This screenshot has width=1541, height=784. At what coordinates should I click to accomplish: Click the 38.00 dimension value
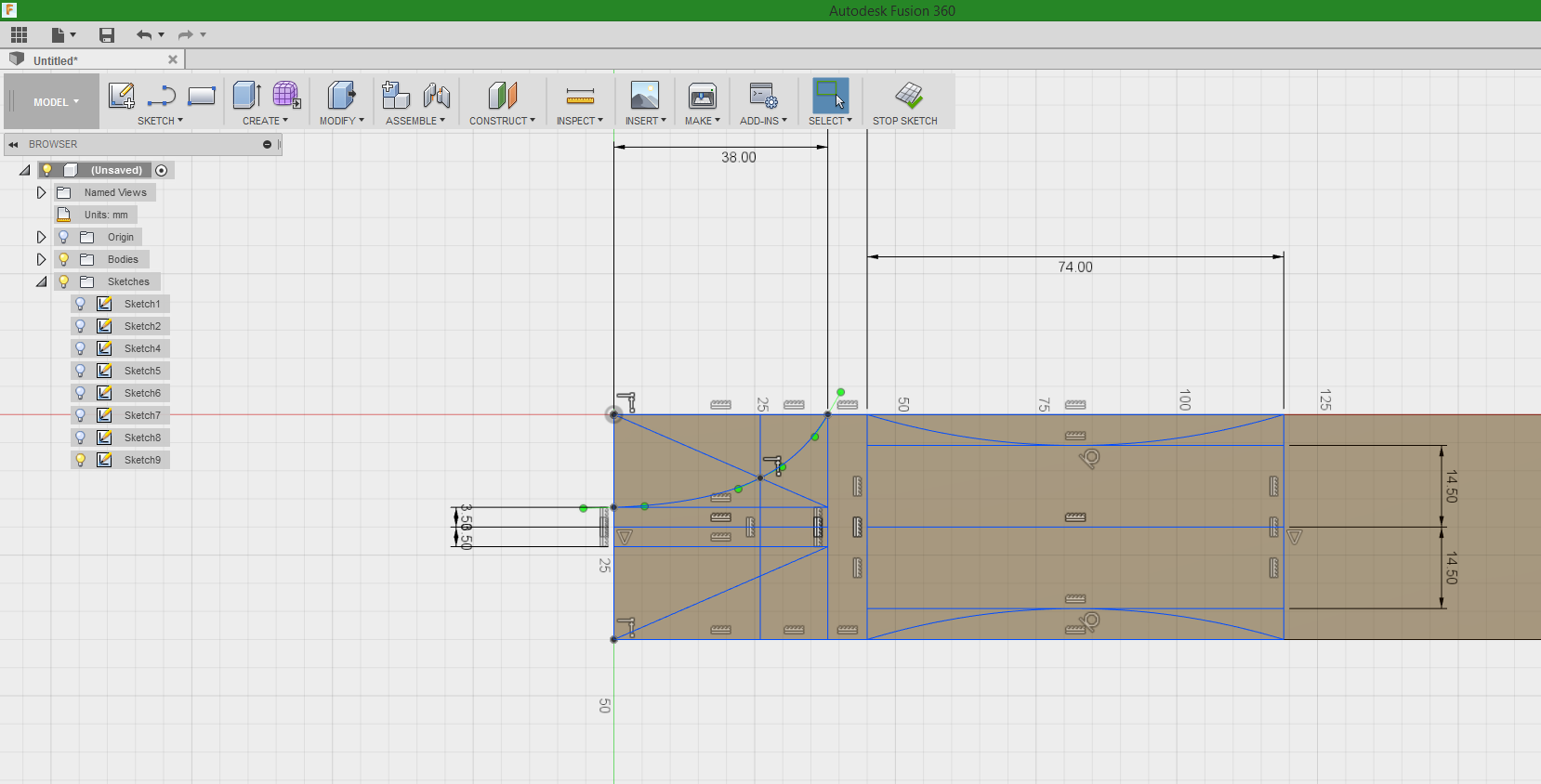click(739, 157)
